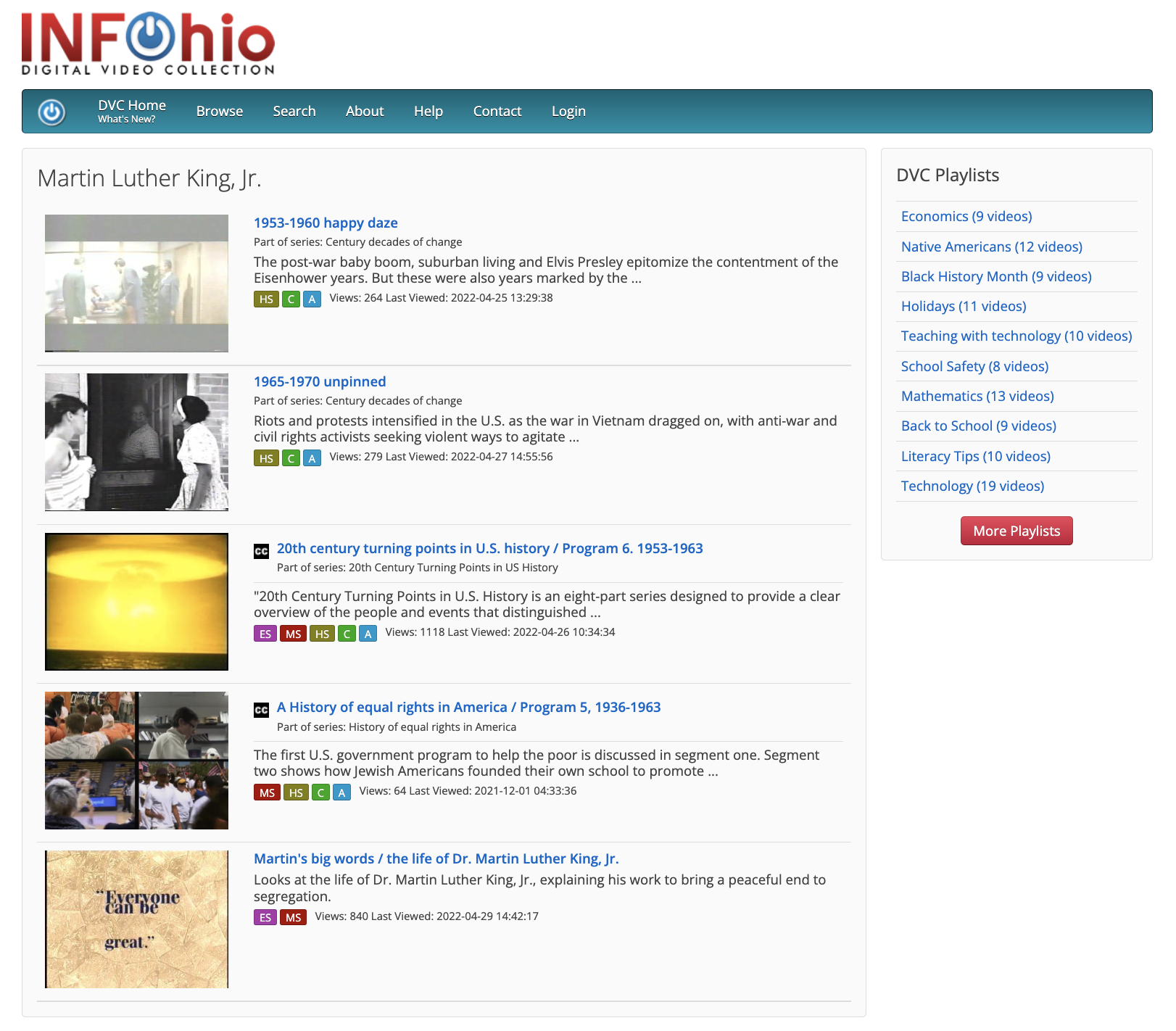Open the Contact page
The image size is (1176, 1031).
(497, 111)
